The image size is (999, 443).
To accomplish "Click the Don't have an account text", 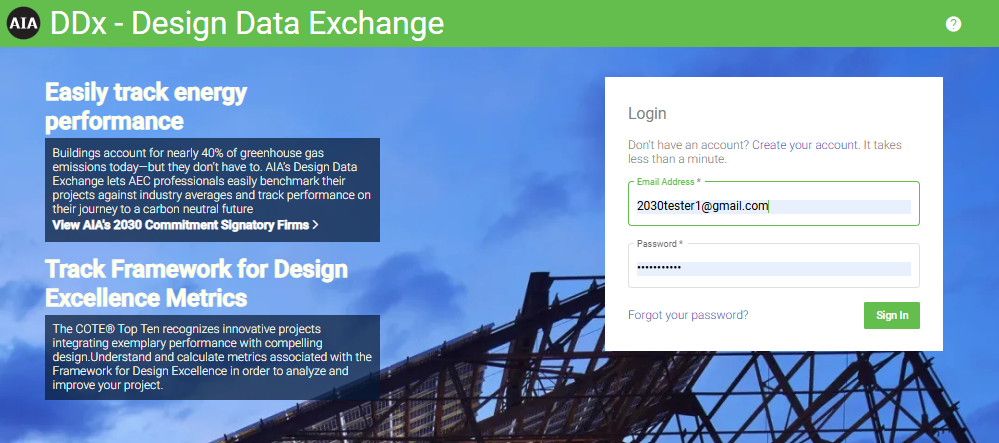I will [x=689, y=145].
